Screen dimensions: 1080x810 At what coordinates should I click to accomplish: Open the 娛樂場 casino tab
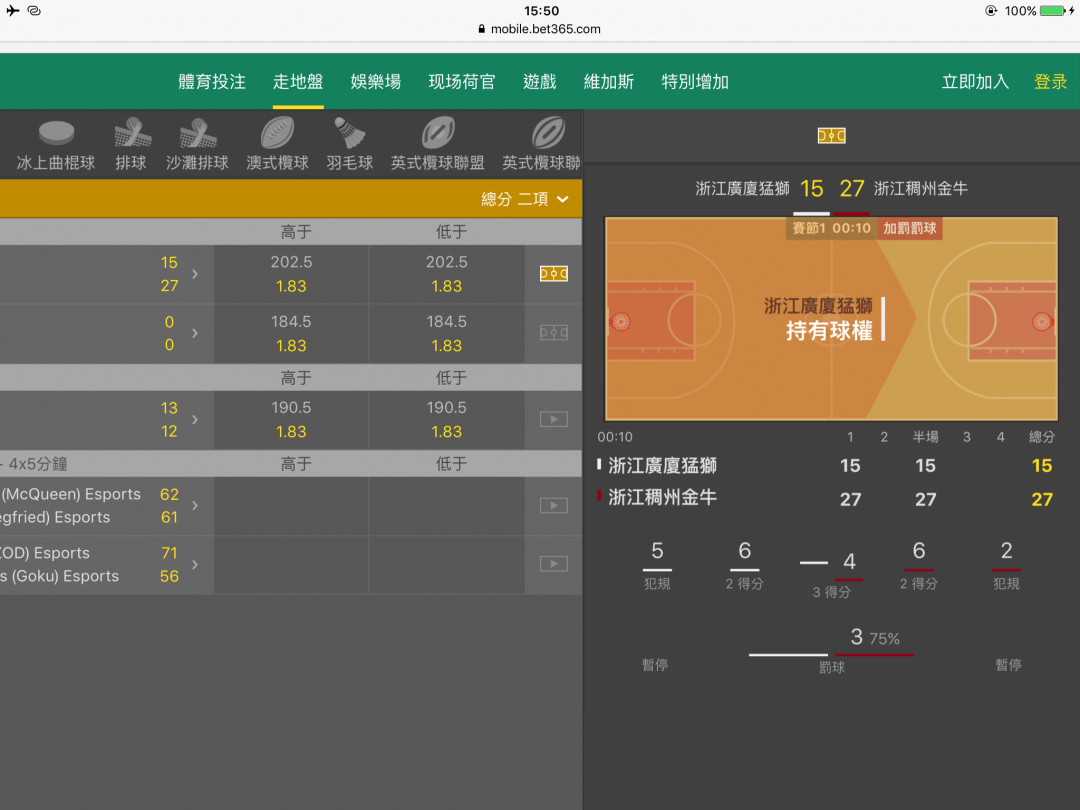coord(376,82)
